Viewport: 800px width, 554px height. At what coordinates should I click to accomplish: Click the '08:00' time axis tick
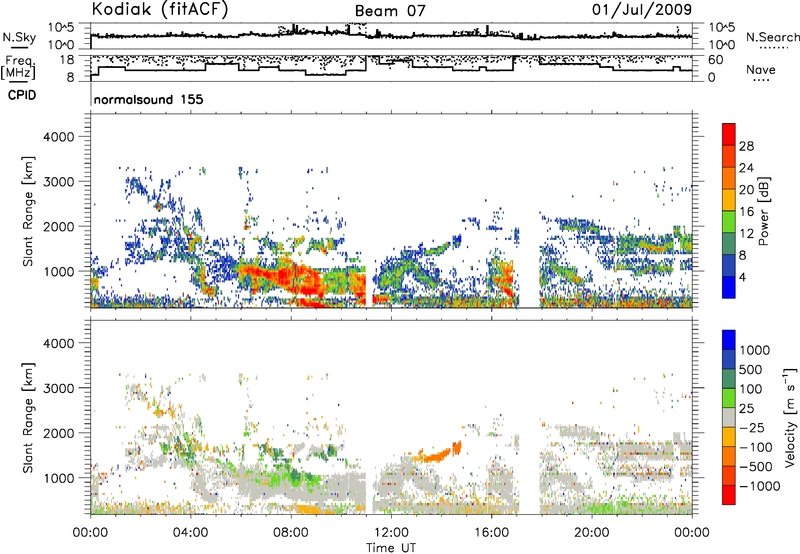(x=291, y=533)
